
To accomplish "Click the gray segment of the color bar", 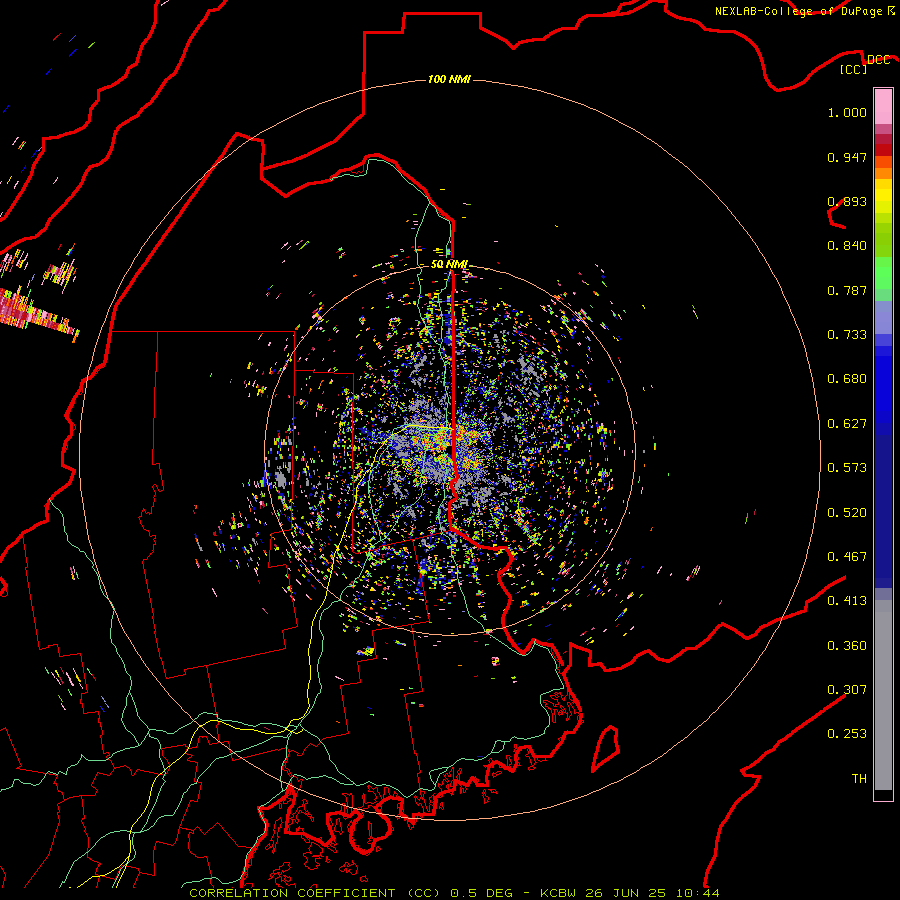I will (x=883, y=695).
